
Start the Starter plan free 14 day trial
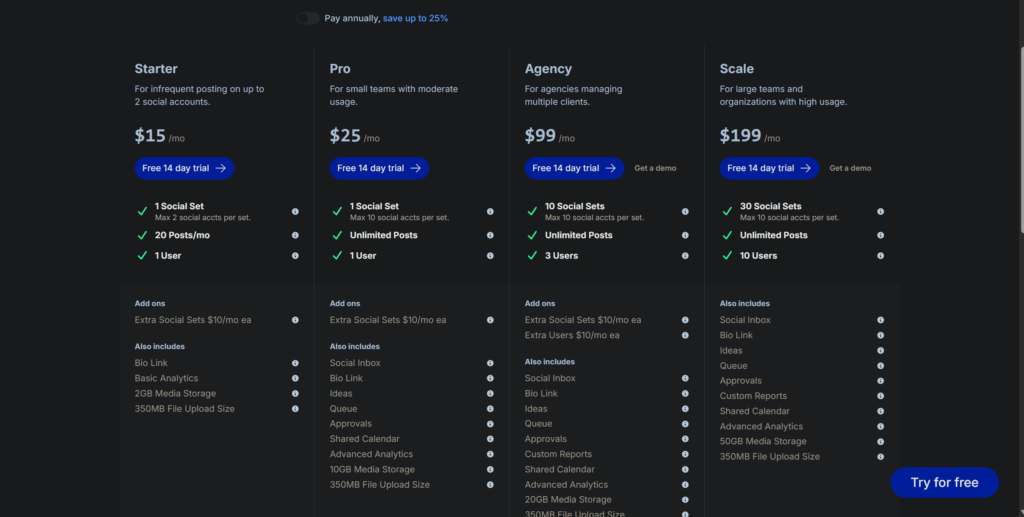click(184, 168)
